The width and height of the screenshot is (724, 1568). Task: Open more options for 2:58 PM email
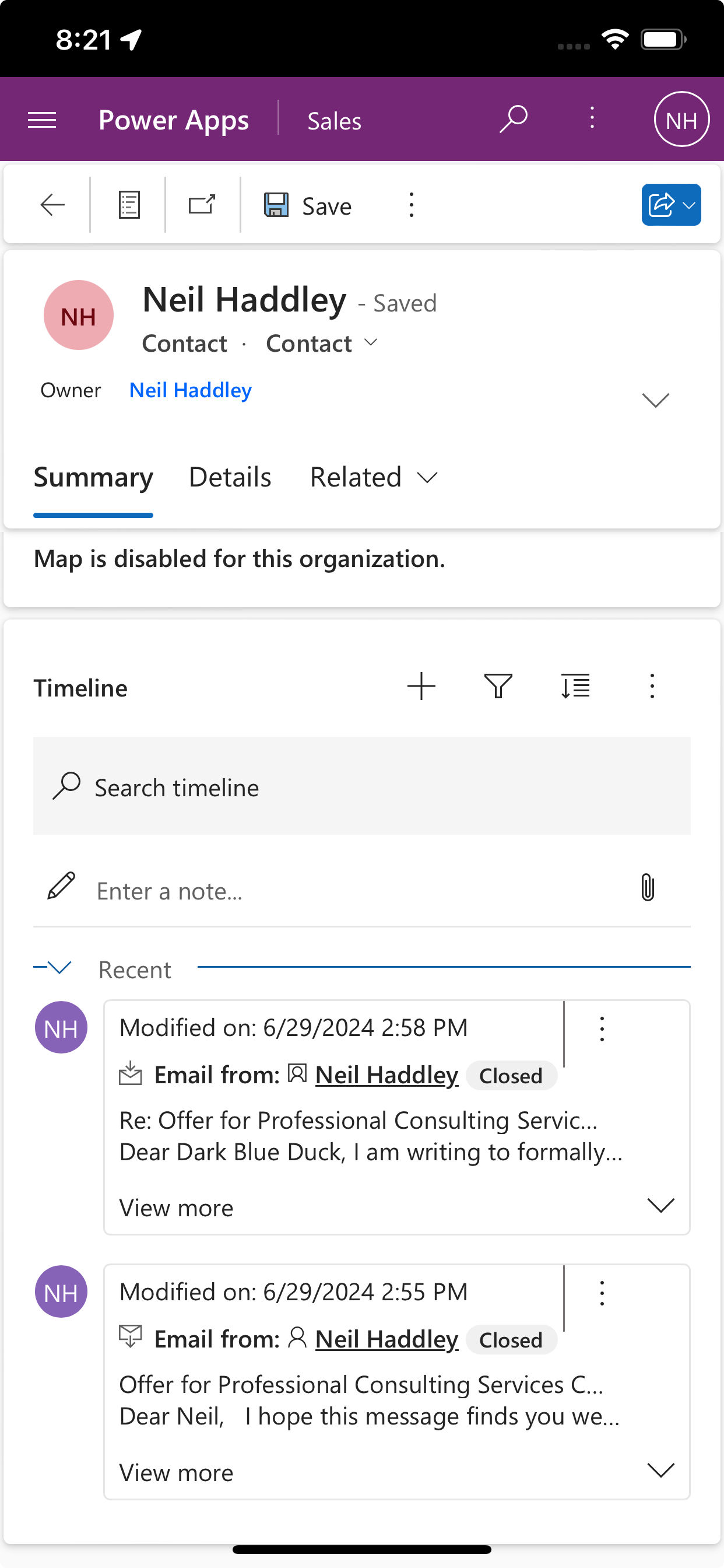click(x=602, y=1030)
